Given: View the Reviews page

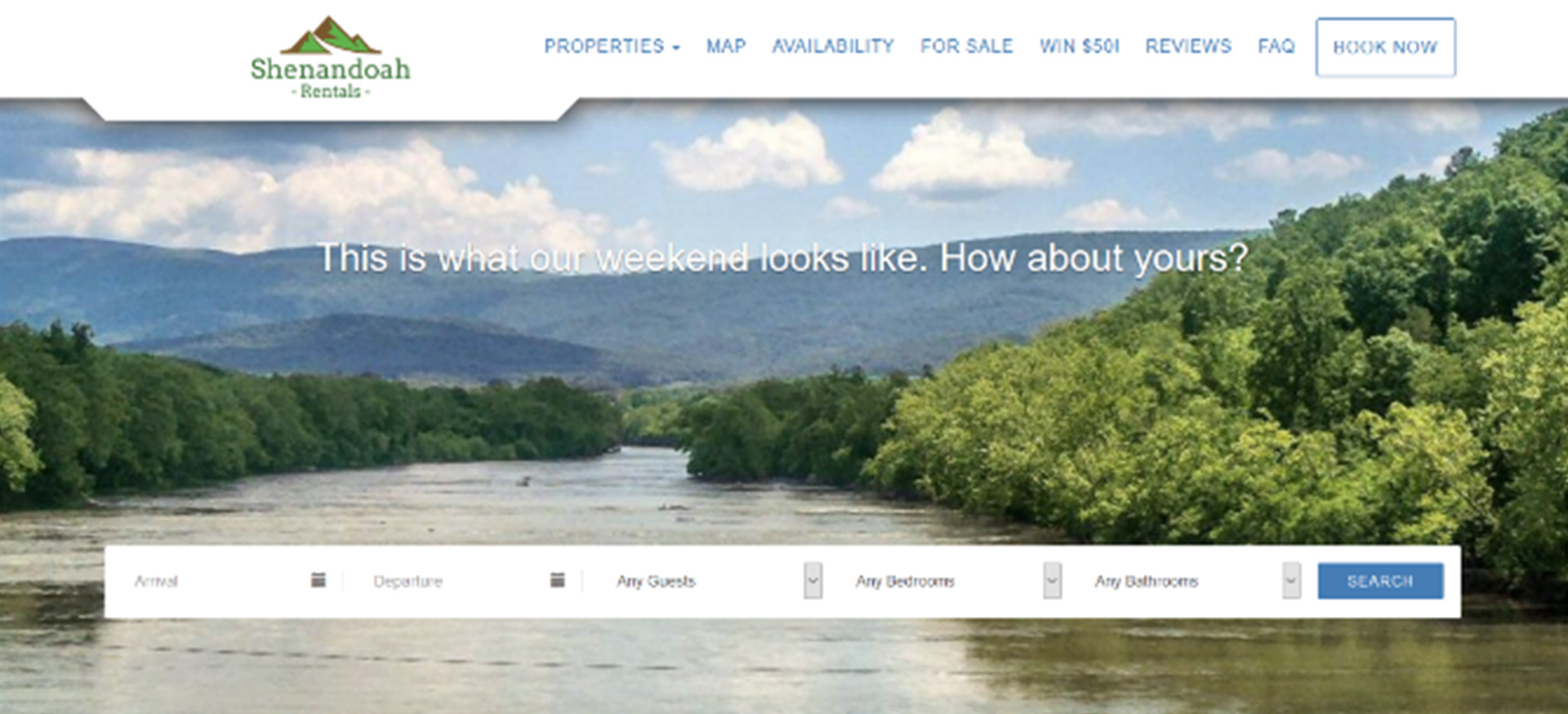Looking at the screenshot, I should click(x=1188, y=47).
